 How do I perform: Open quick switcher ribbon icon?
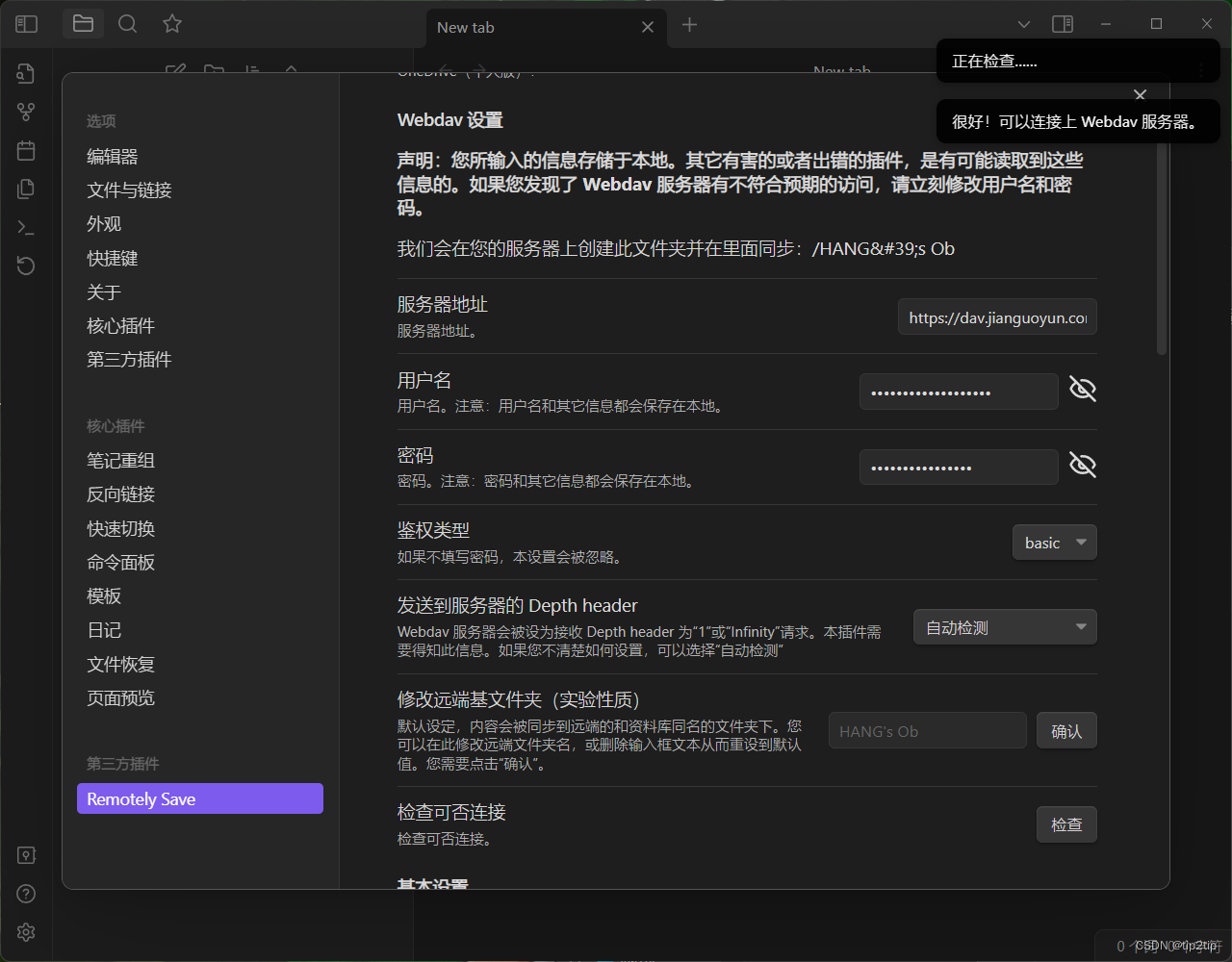point(26,73)
